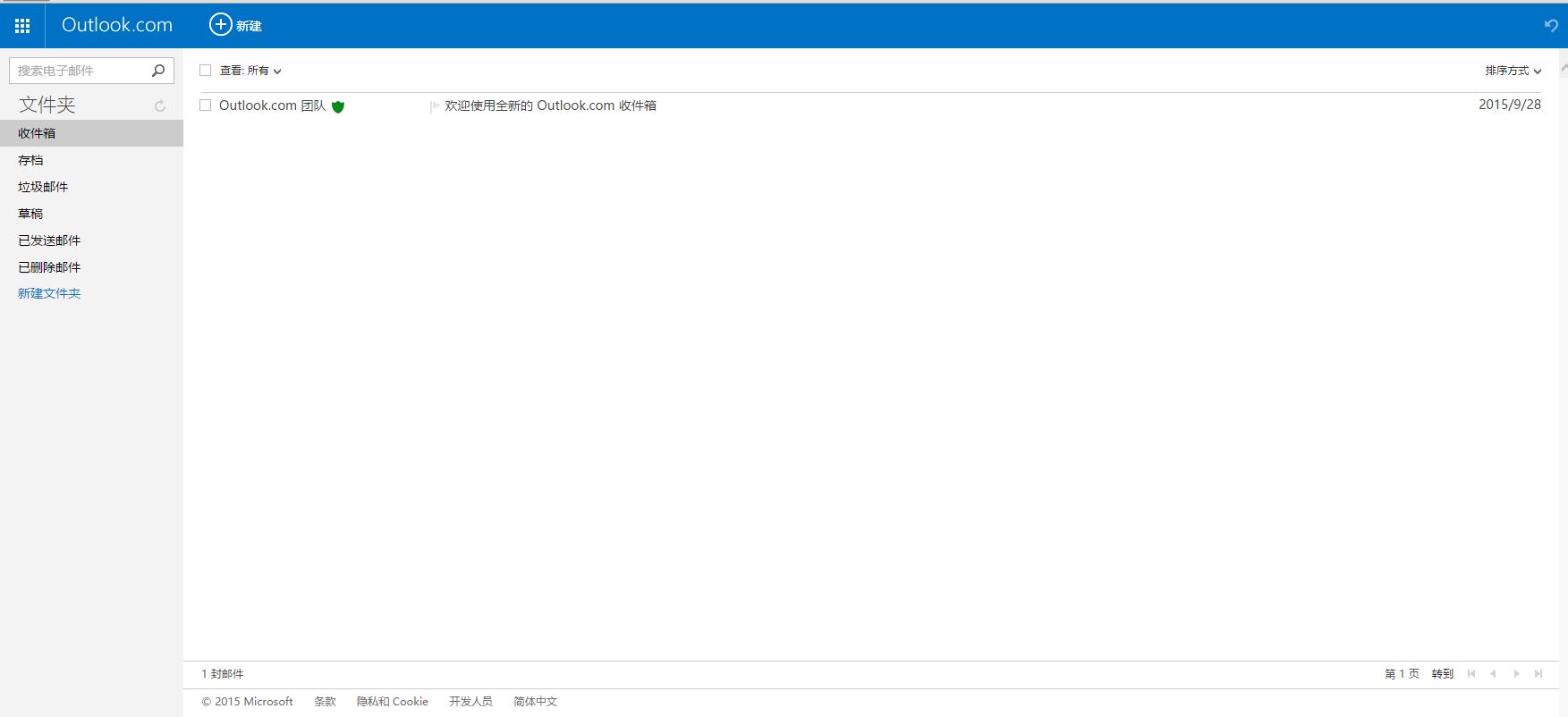Select the Outlook.com 团队 message checkbox
1568x717 pixels.
pos(206,105)
